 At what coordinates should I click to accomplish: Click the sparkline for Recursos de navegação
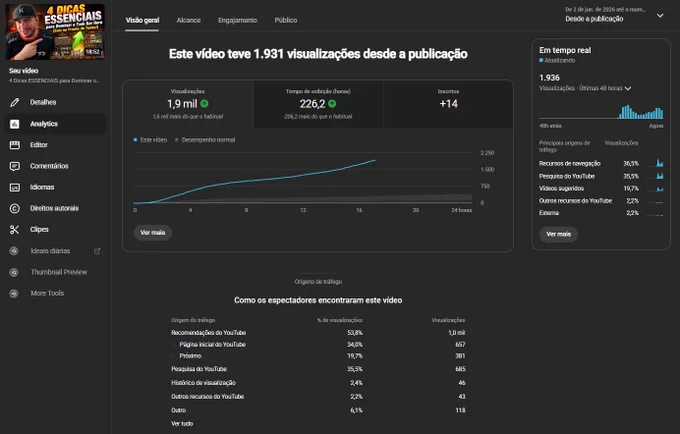click(x=655, y=163)
